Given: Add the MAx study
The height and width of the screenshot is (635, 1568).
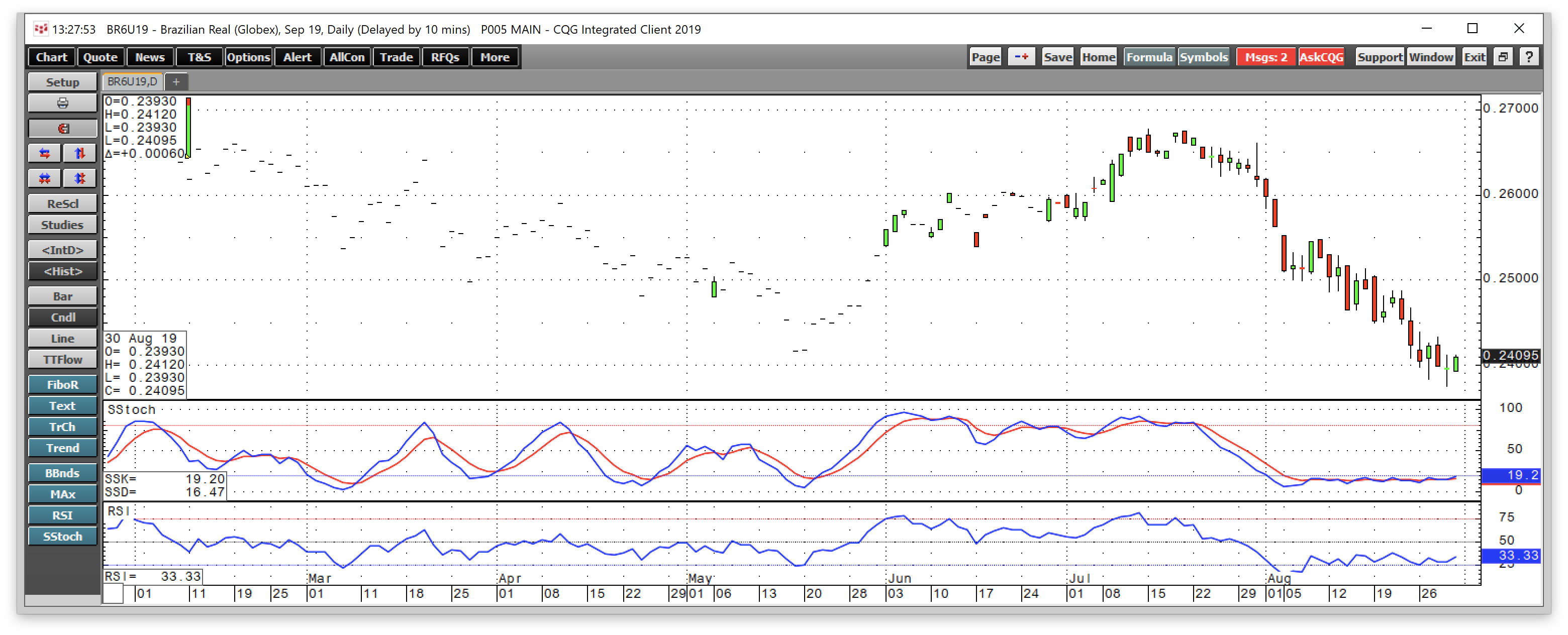Looking at the screenshot, I should pos(62,494).
